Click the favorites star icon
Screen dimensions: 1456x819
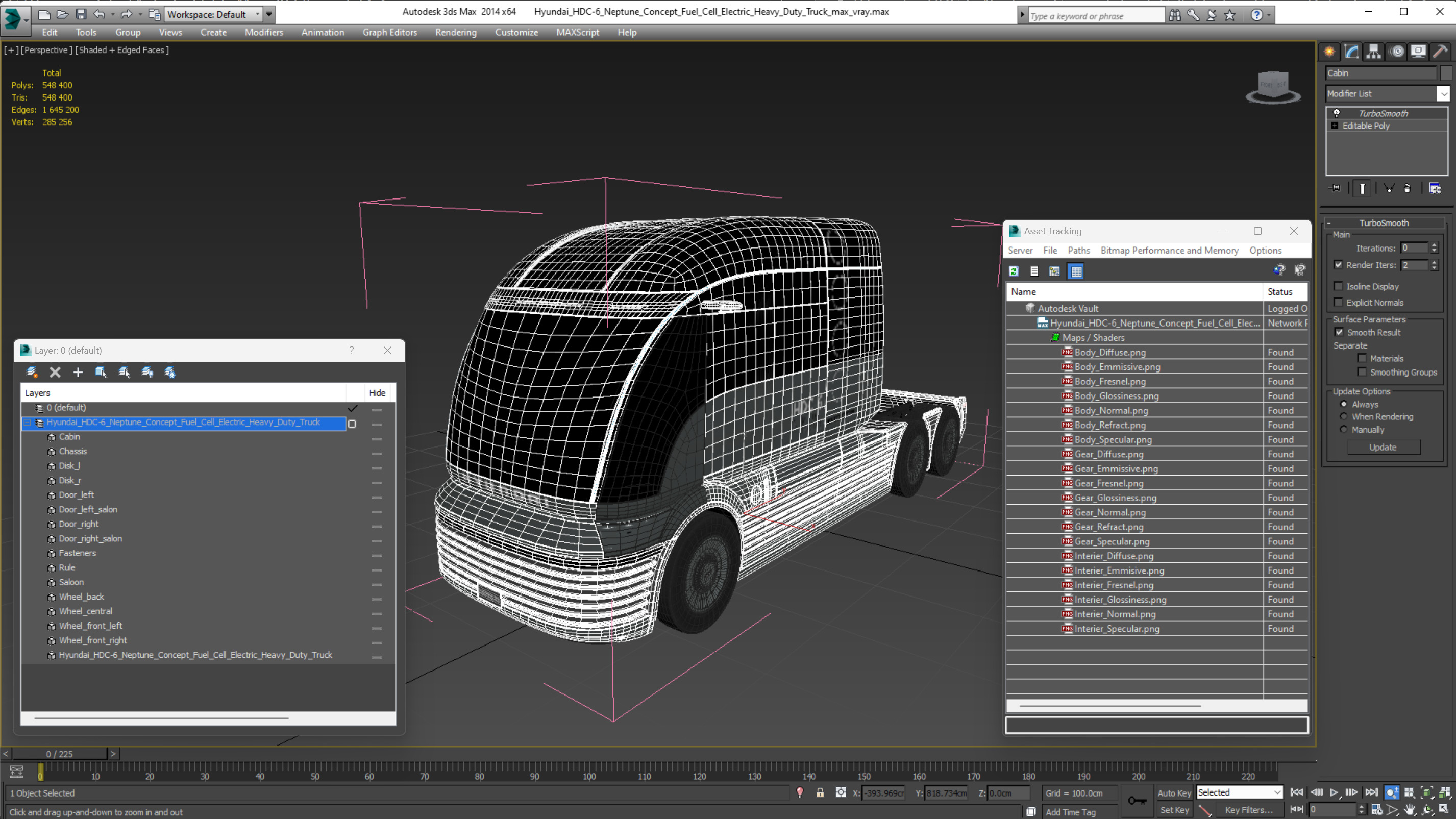pos(1230,15)
